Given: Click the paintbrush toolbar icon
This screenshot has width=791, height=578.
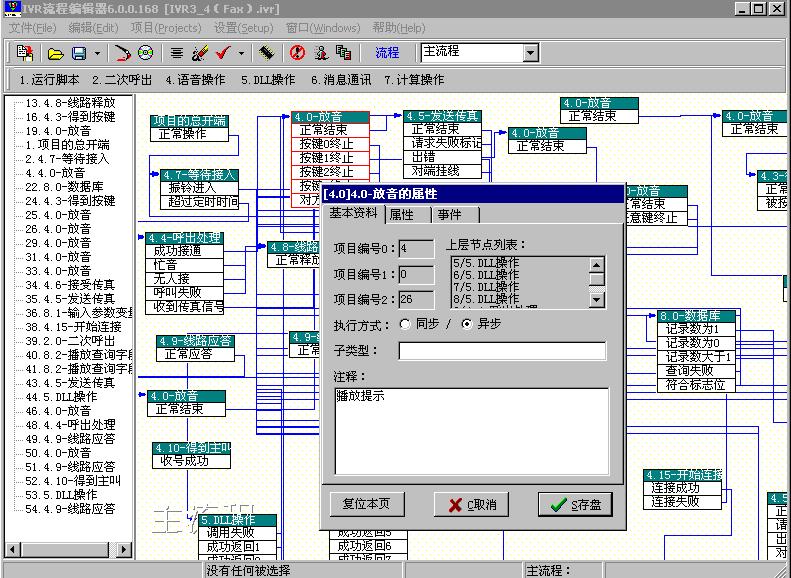Looking at the screenshot, I should pos(200,52).
